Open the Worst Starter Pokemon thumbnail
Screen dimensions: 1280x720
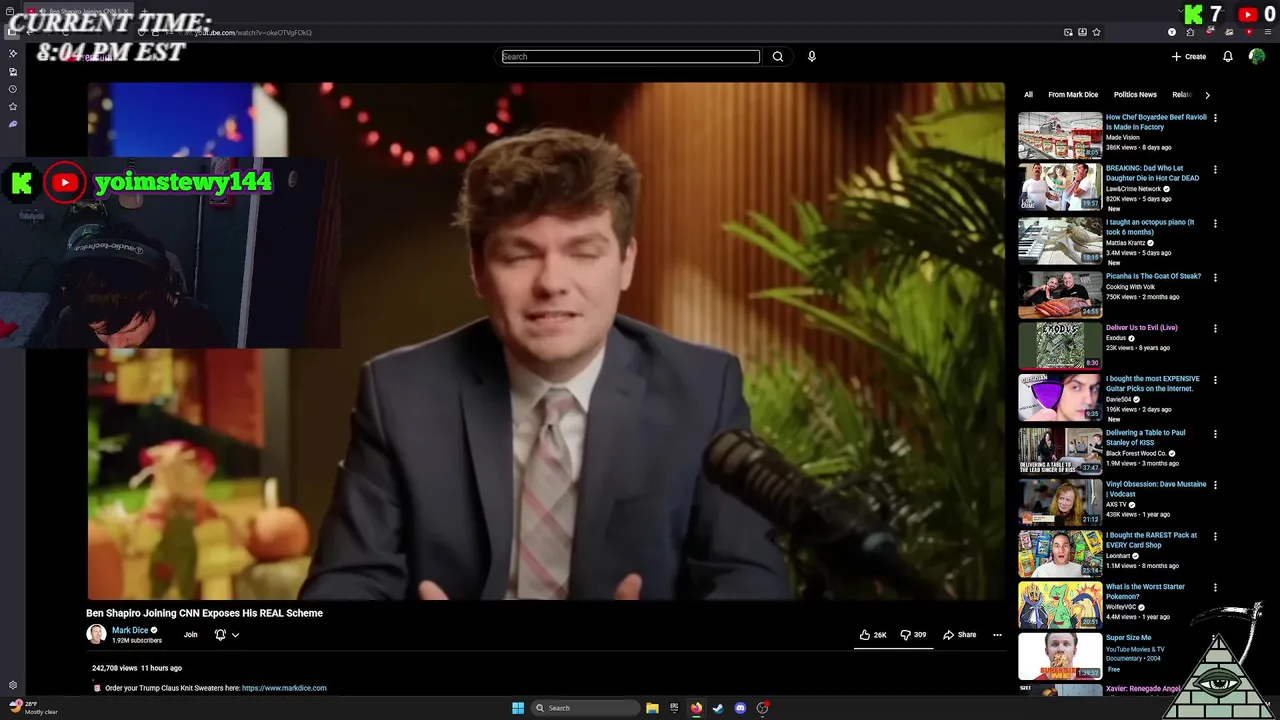click(1060, 605)
